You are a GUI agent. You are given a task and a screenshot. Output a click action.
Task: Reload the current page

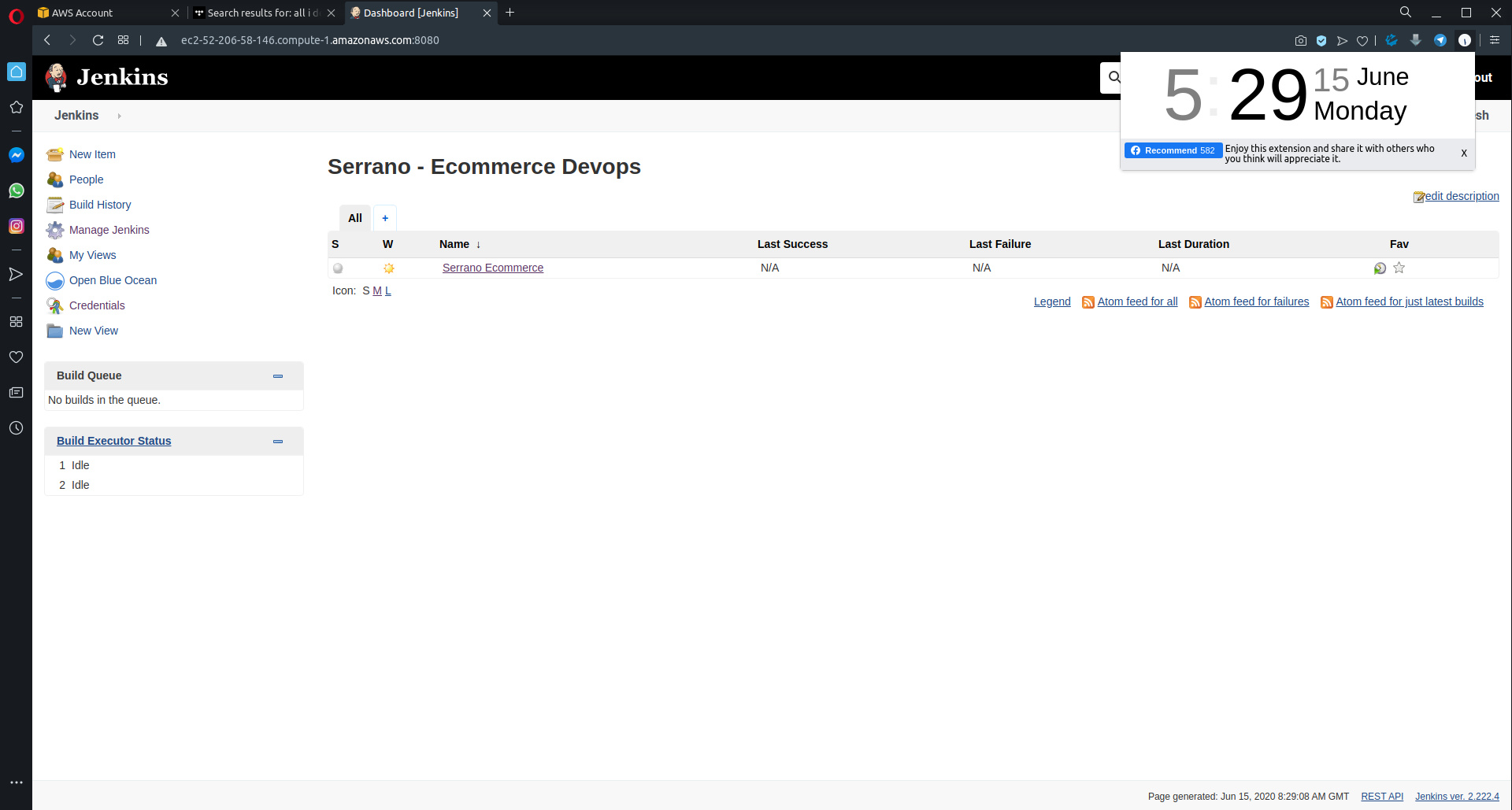click(98, 40)
